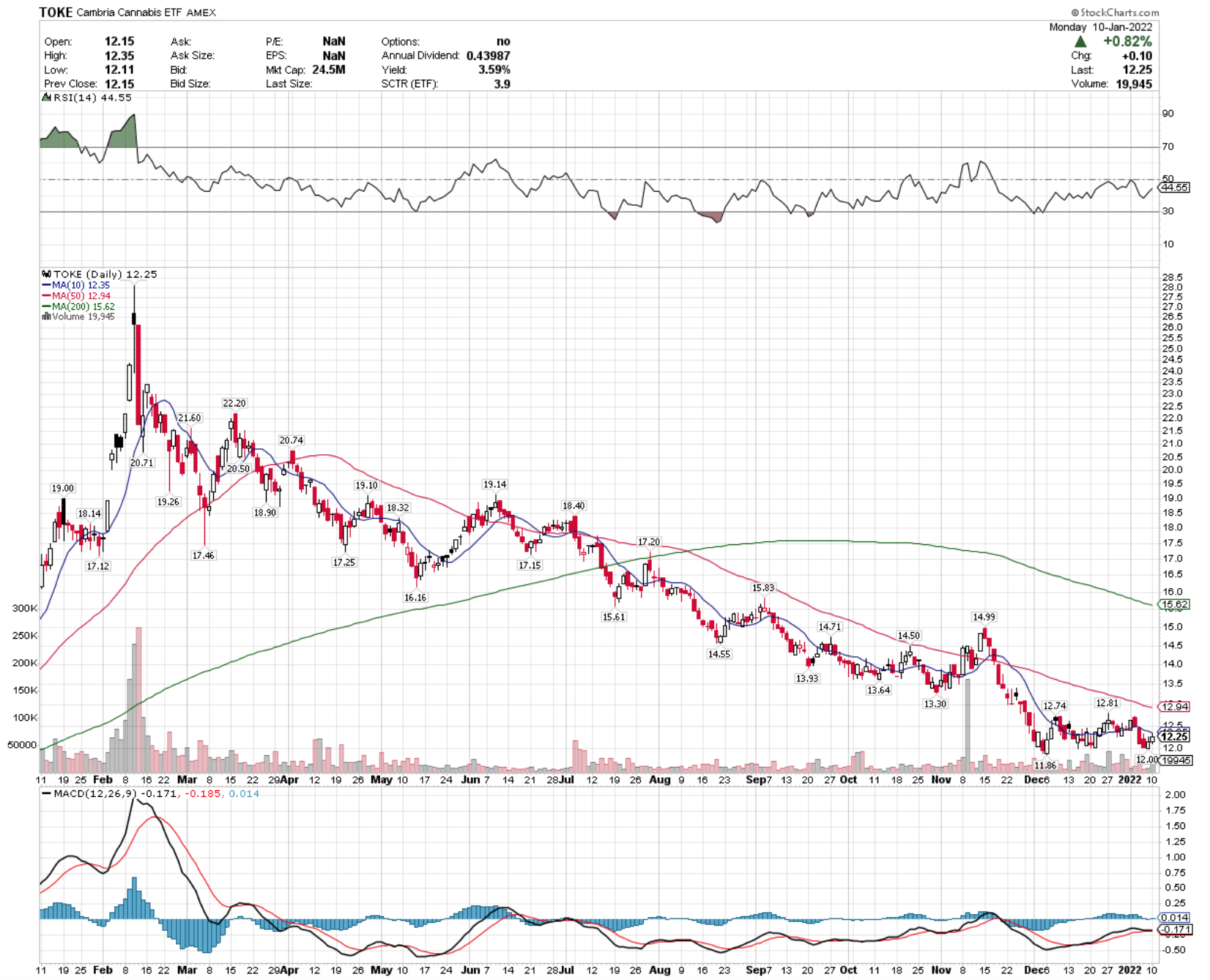Image resolution: width=1210 pixels, height=980 pixels.
Task: Click the 18.90 price annotation
Action: point(264,513)
